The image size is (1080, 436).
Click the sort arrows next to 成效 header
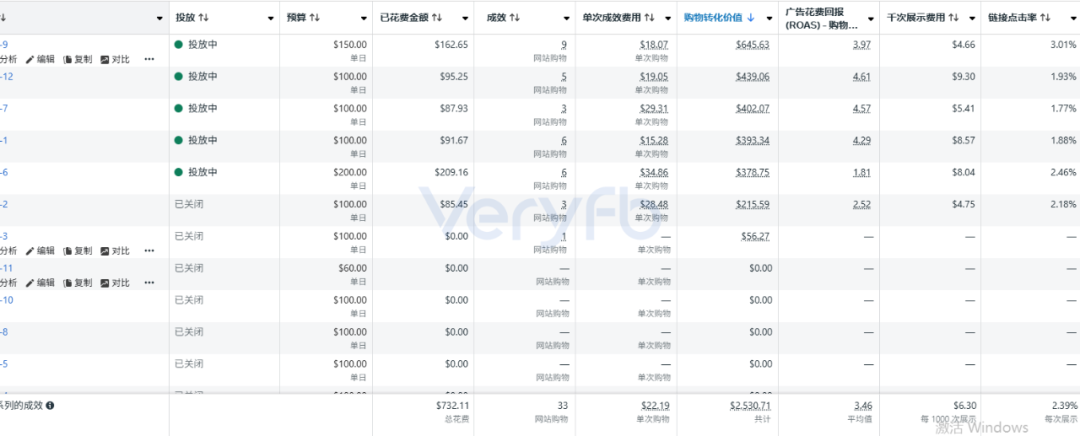pyautogui.click(x=515, y=17)
